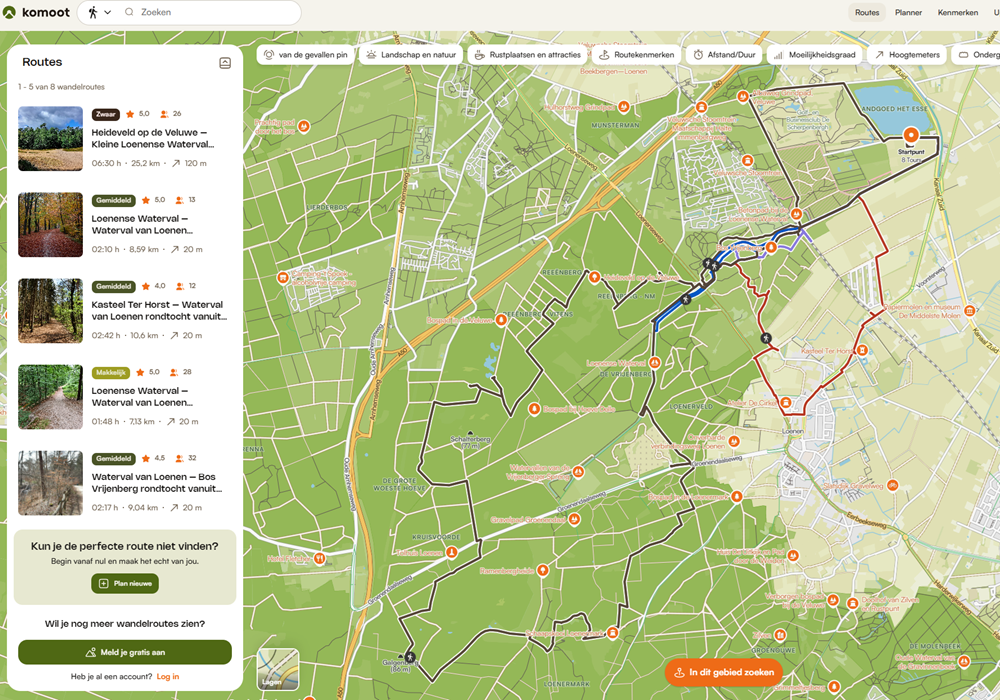
Task: Collapse the Routes list panel
Action: (225, 63)
